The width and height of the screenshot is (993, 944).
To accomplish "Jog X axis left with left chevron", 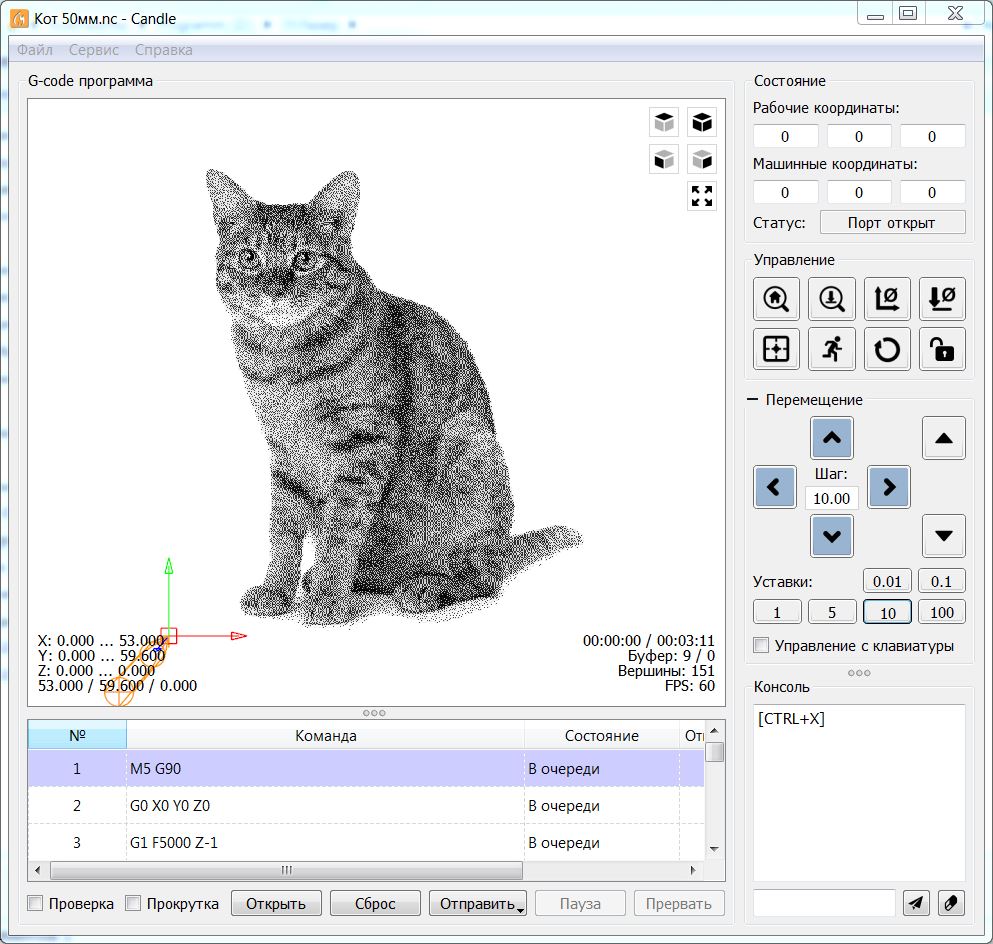I will coord(775,487).
